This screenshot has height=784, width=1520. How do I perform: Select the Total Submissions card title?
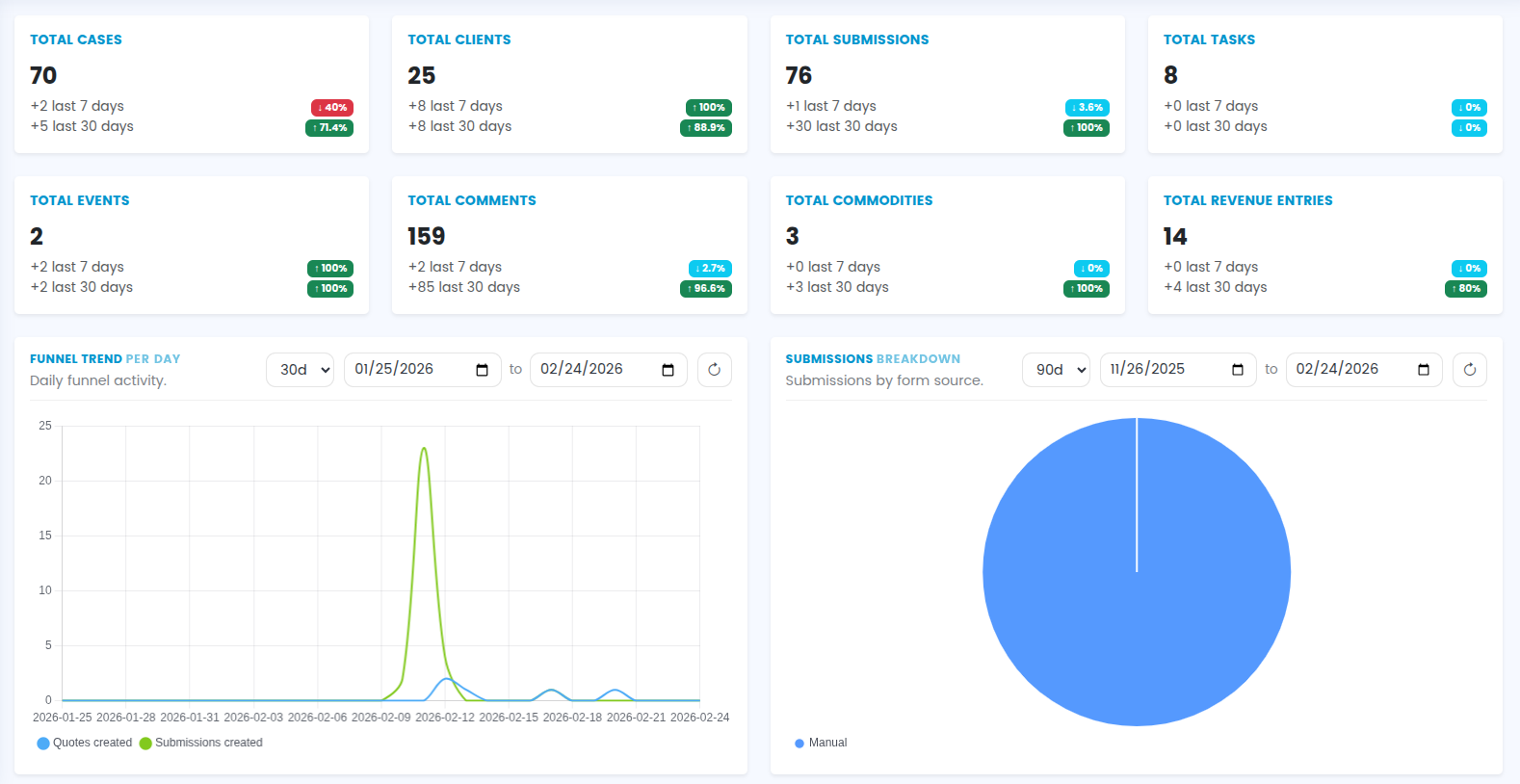click(x=856, y=39)
